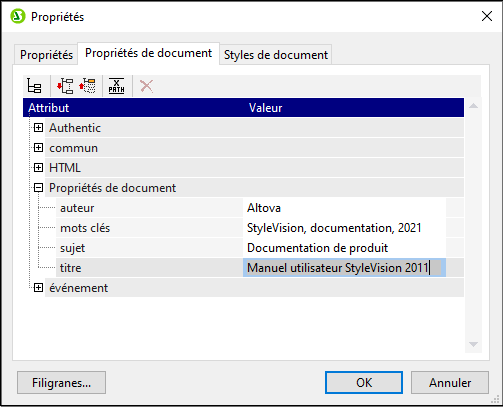Select the sujet attribute row

(149, 248)
